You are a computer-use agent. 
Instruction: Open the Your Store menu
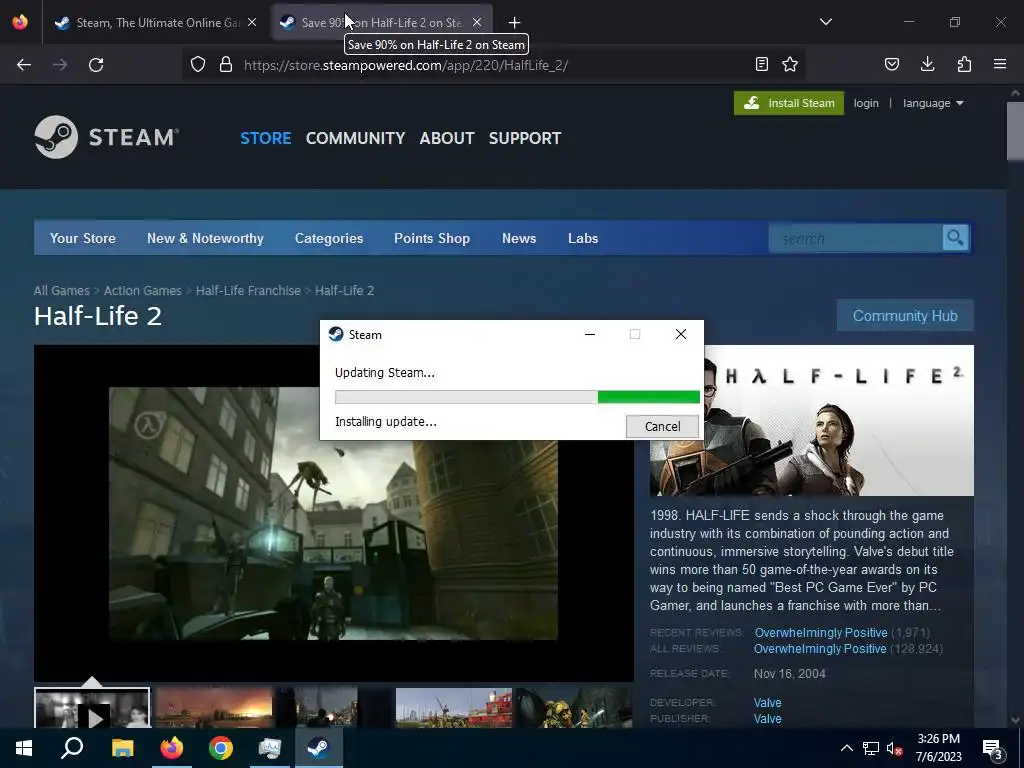tap(83, 238)
